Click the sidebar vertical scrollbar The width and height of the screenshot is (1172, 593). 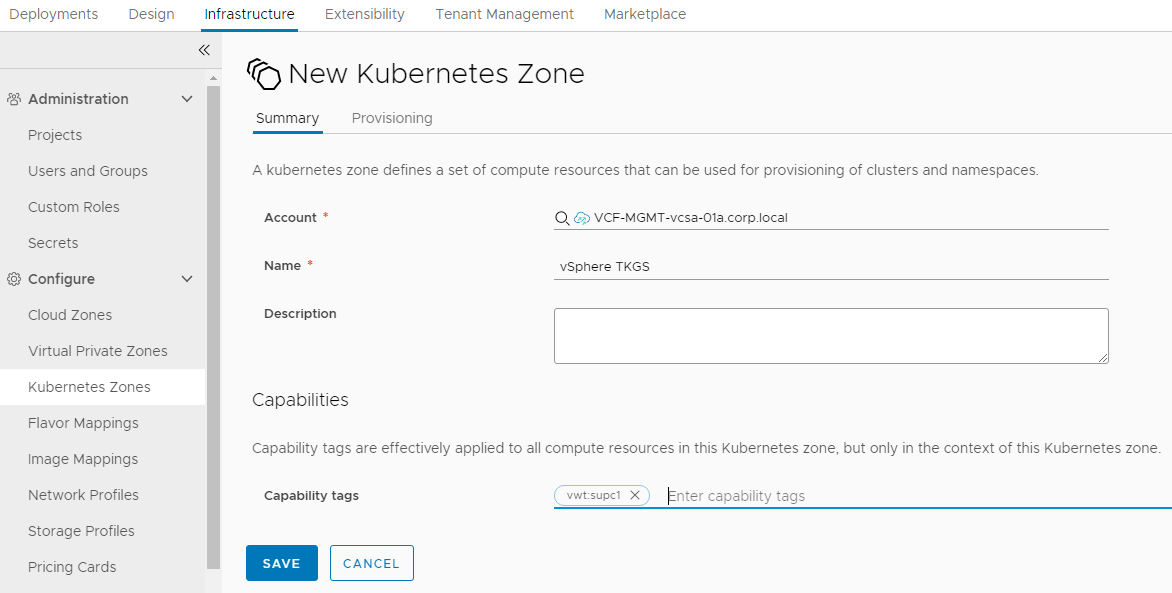tap(213, 327)
